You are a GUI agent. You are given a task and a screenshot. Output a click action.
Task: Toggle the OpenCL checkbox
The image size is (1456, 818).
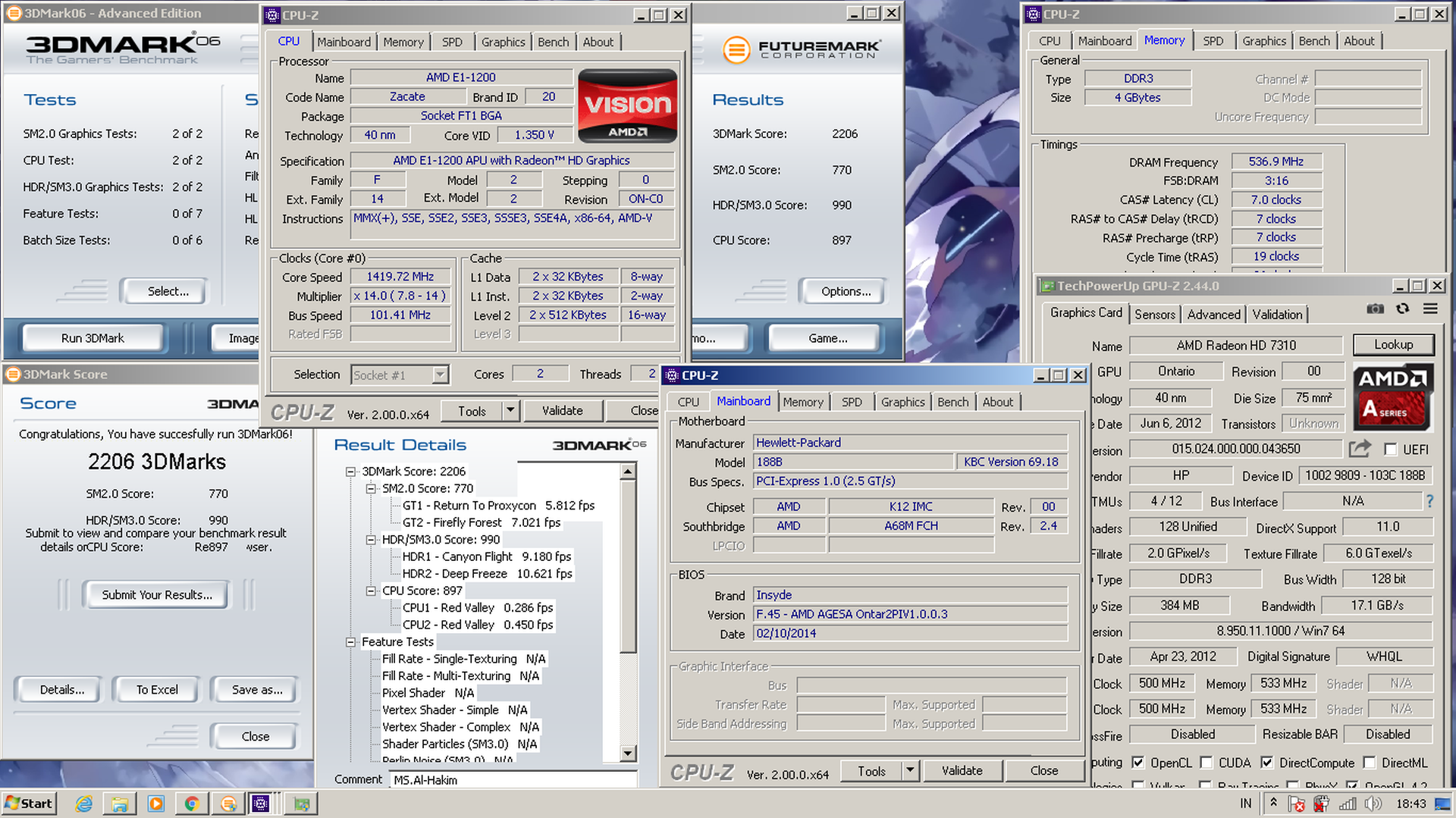[1137, 763]
